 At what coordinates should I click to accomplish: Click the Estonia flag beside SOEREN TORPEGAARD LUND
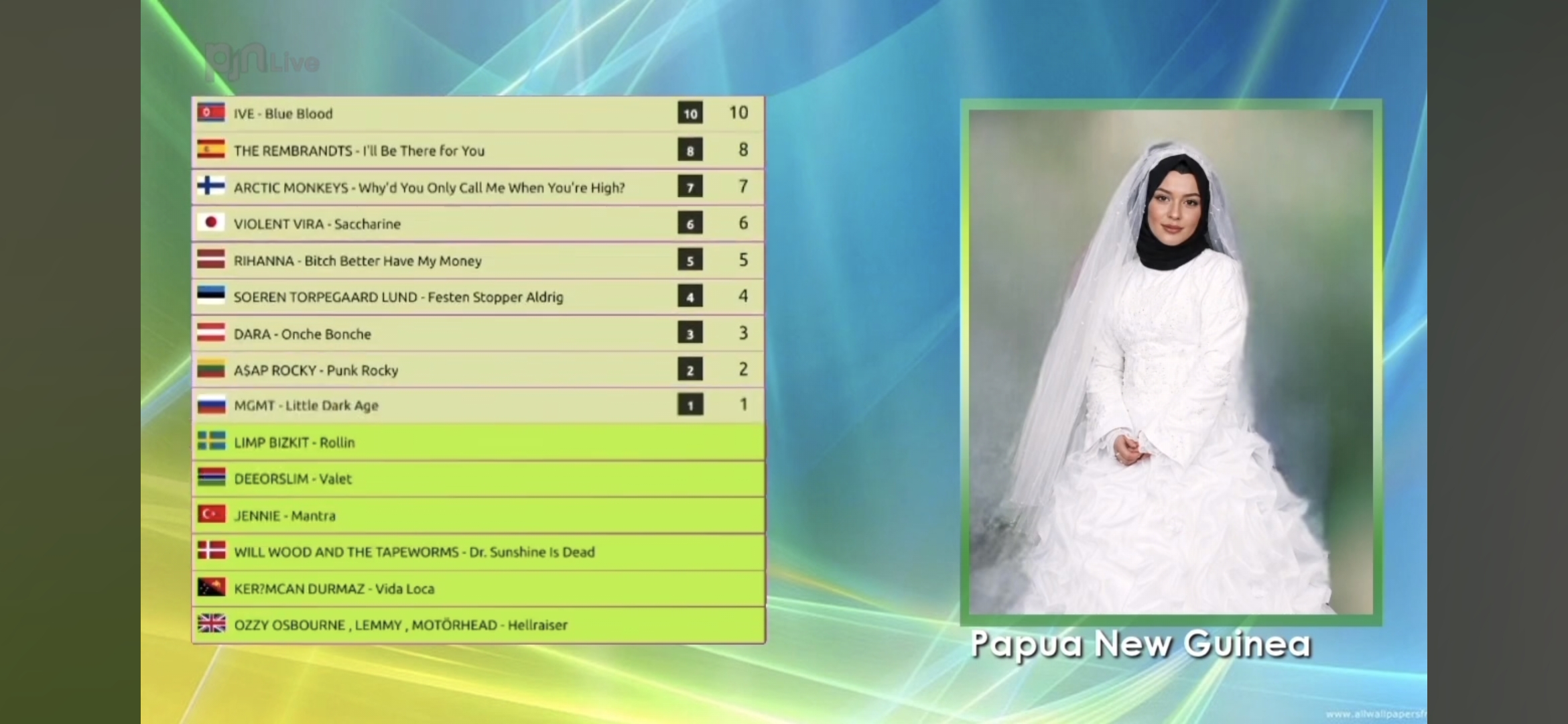point(211,296)
